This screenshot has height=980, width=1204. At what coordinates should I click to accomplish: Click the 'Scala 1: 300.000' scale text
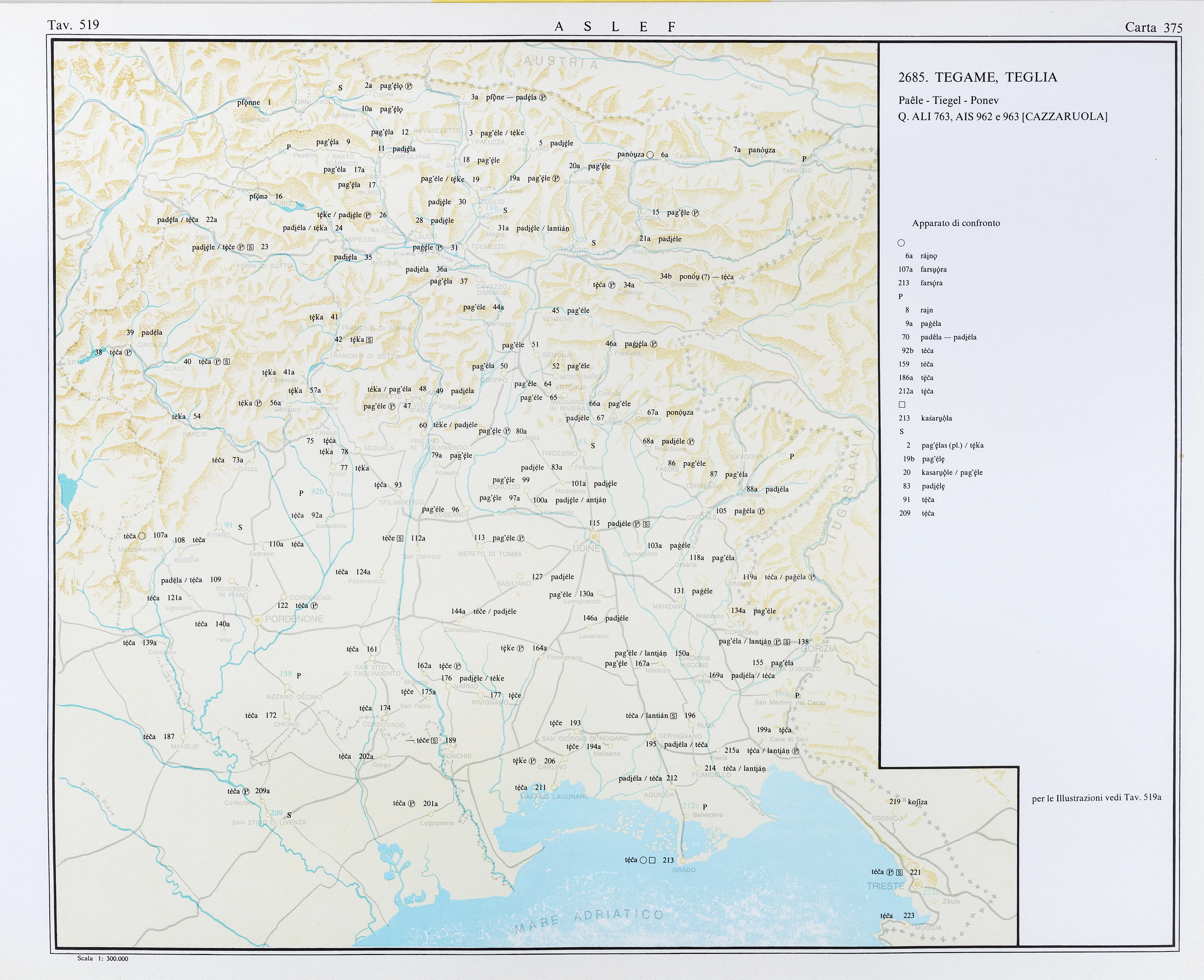coord(103,959)
